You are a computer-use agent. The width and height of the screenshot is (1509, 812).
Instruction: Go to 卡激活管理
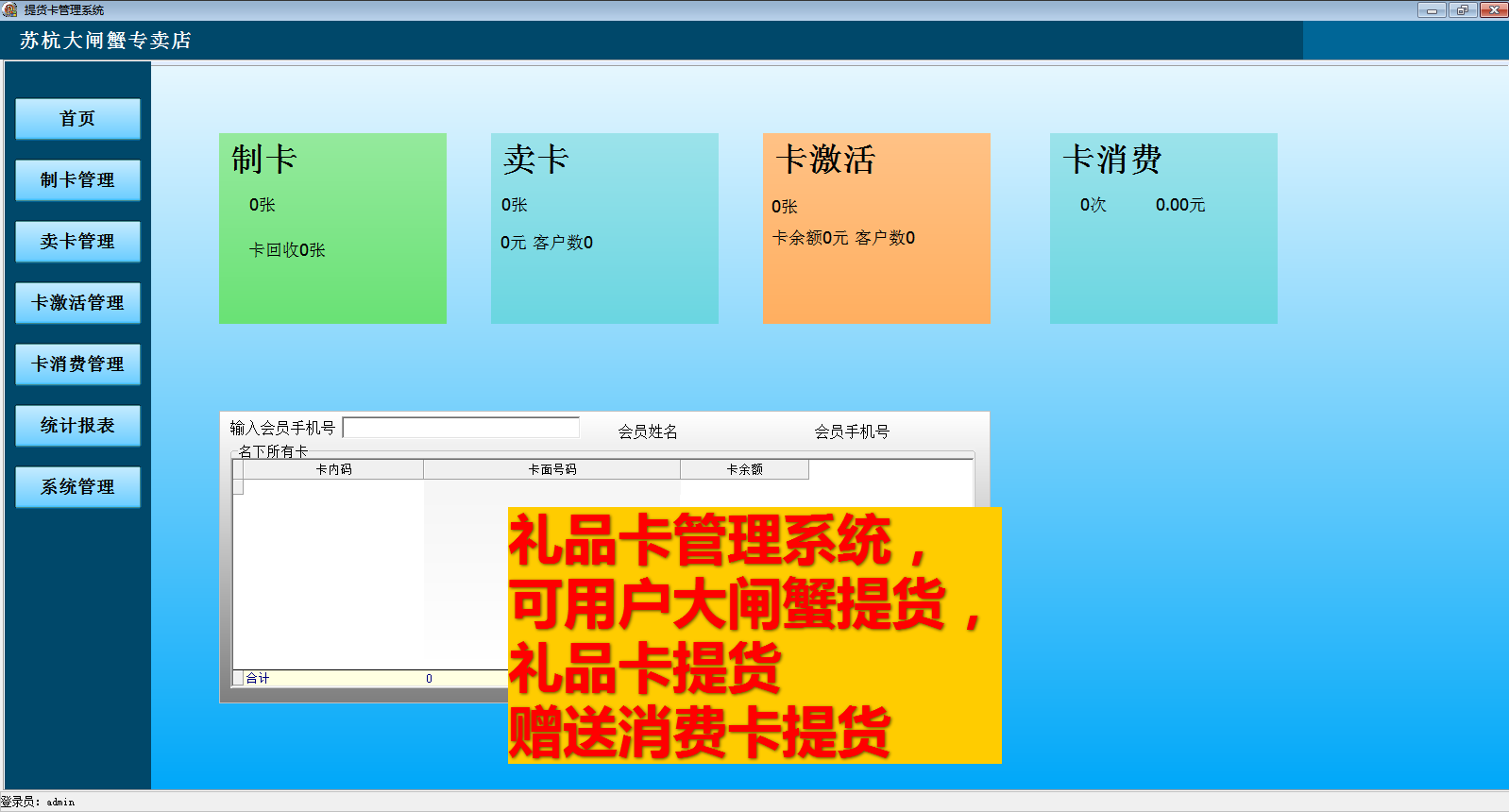click(x=77, y=303)
